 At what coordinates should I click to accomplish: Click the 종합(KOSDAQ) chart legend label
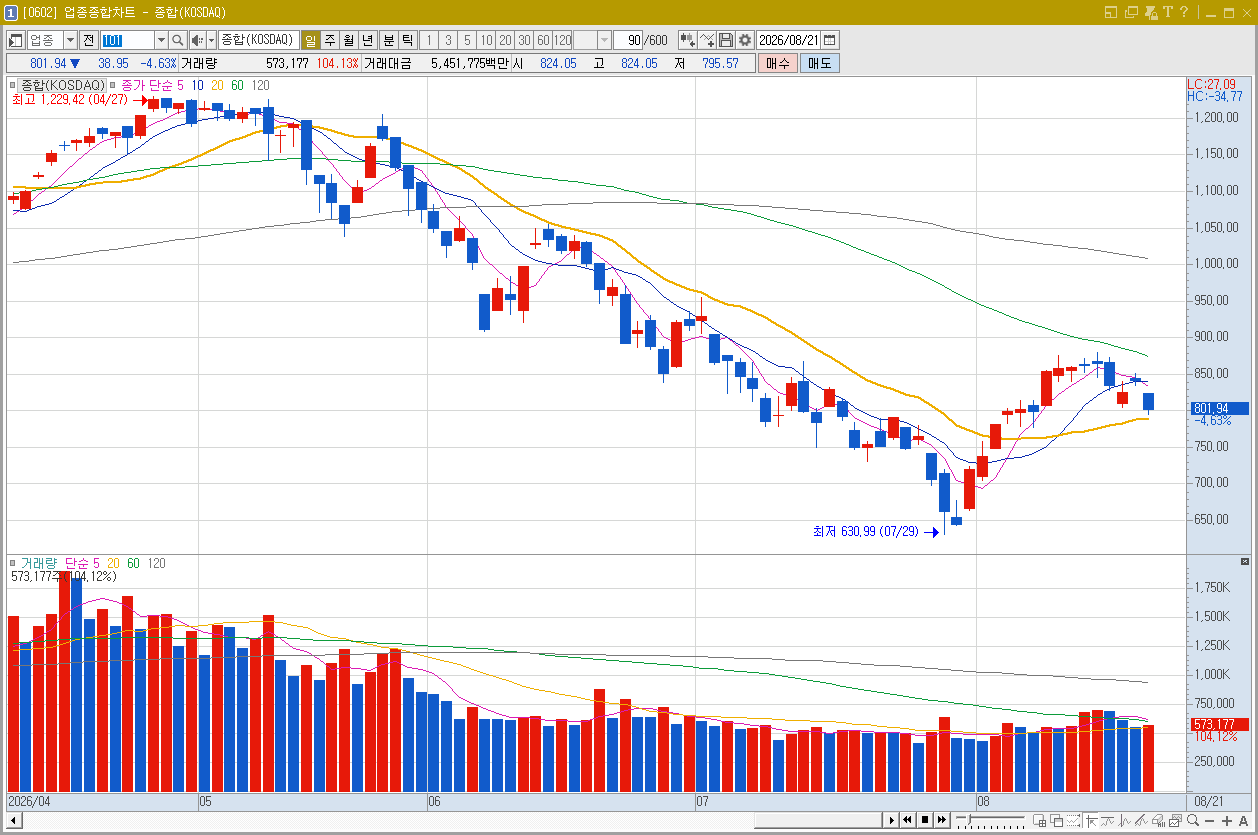click(62, 85)
